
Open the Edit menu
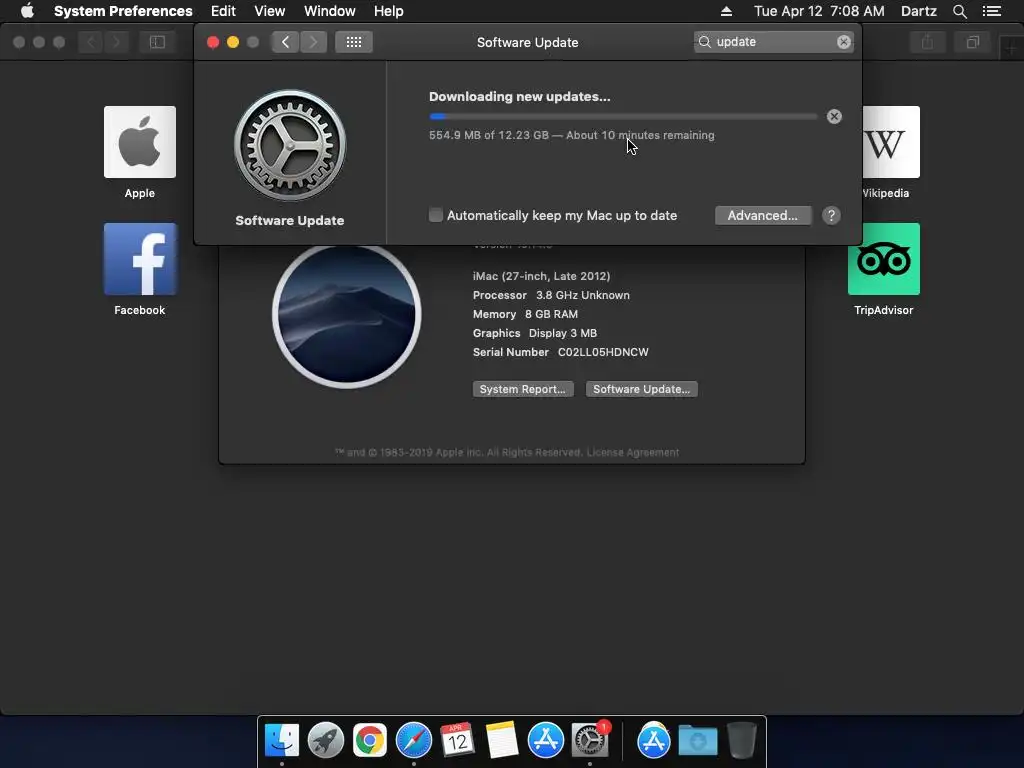click(223, 11)
